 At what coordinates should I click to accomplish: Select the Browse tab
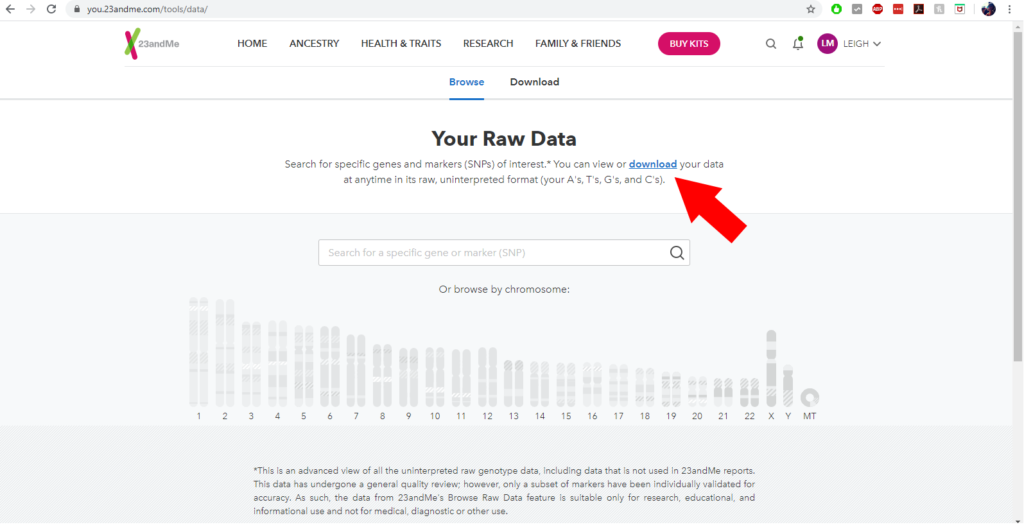(x=466, y=82)
